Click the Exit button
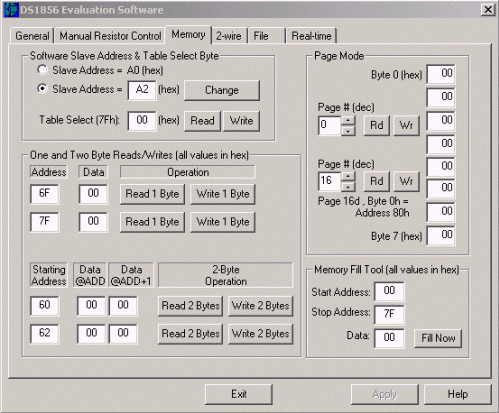The width and height of the screenshot is (499, 413). [239, 394]
